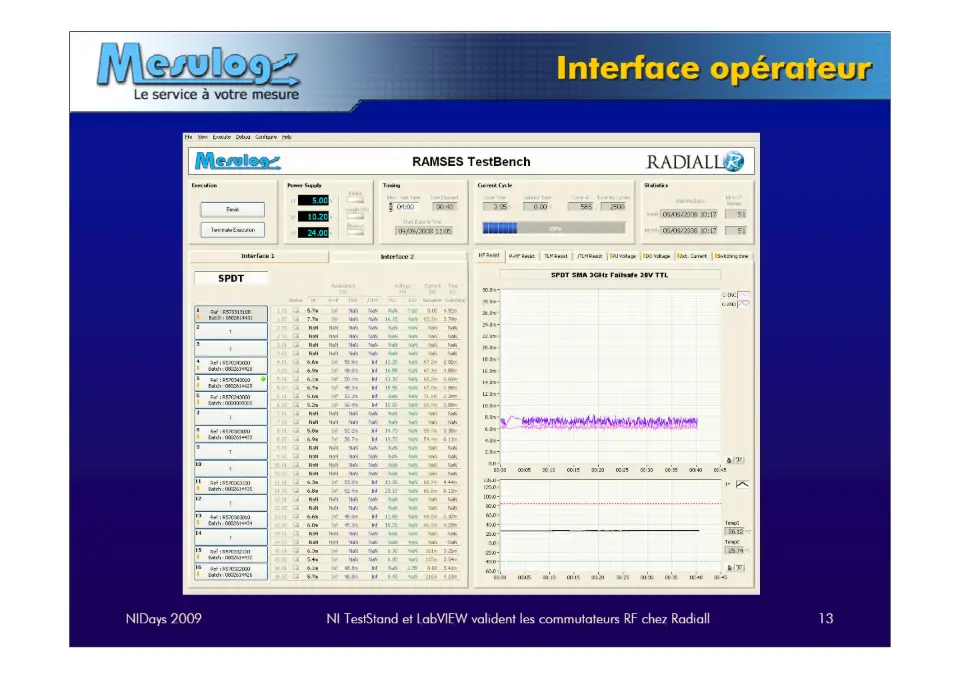Switch to the Interface 1 tab

[x=258, y=256]
